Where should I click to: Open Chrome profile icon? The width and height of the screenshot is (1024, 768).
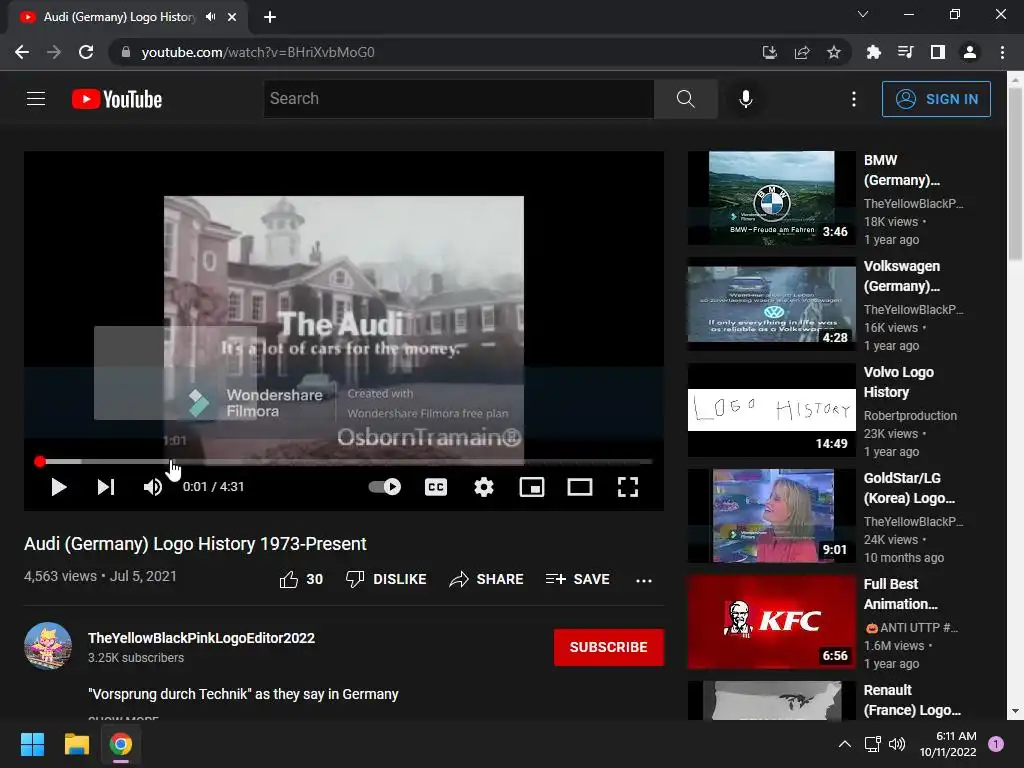click(970, 52)
